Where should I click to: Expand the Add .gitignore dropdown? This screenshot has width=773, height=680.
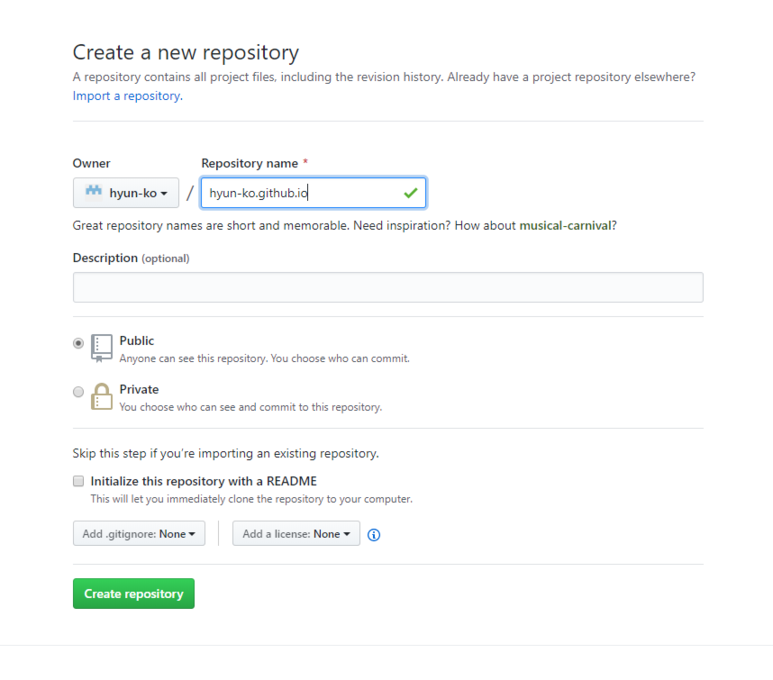[x=139, y=534]
